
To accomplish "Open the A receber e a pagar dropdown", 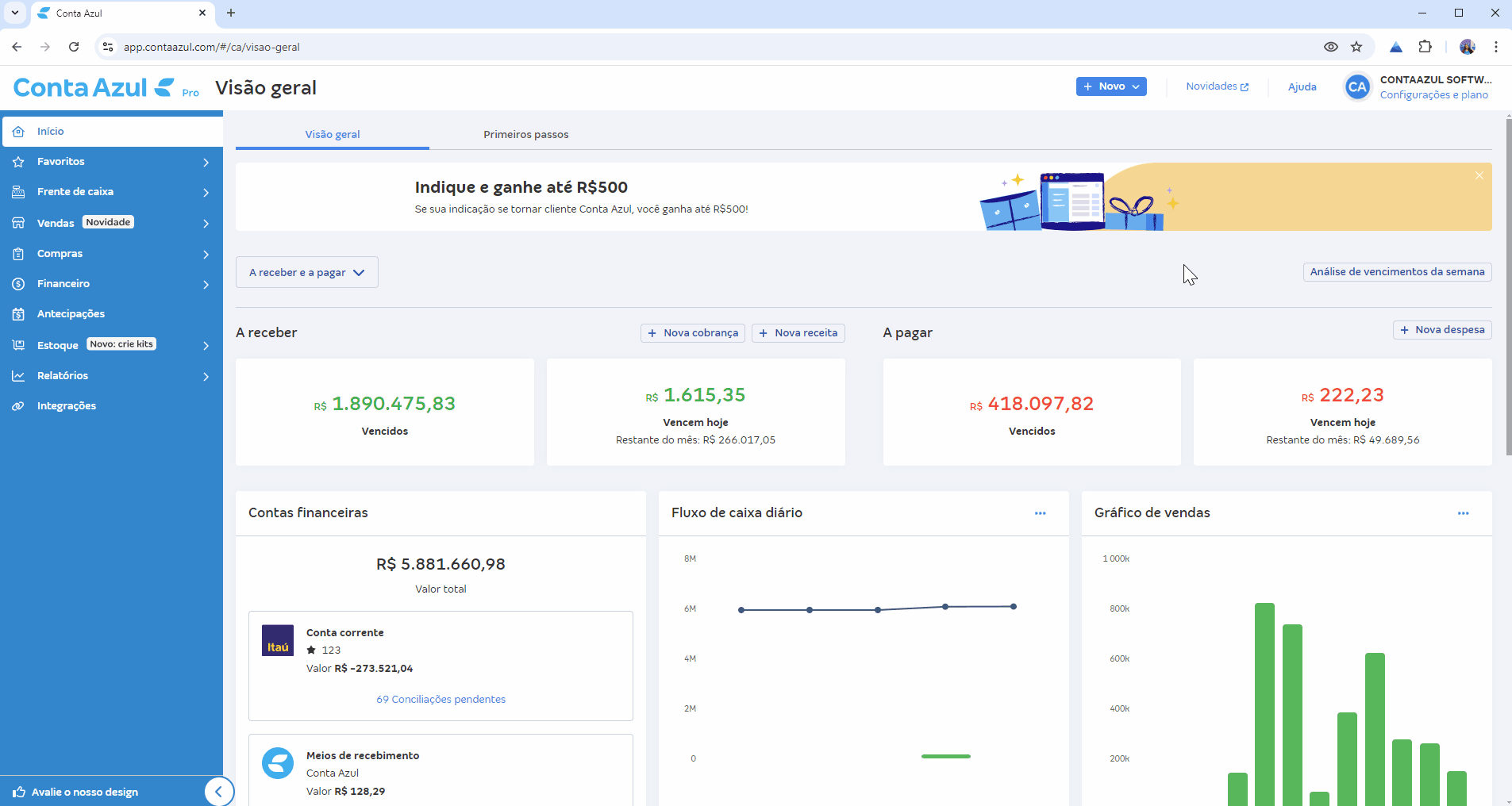I will point(307,272).
